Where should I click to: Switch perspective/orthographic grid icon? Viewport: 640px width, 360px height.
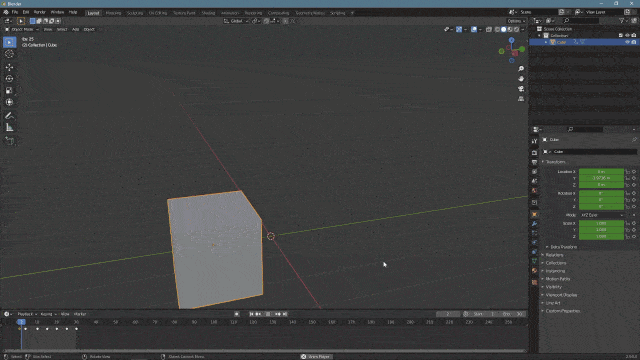[521, 99]
